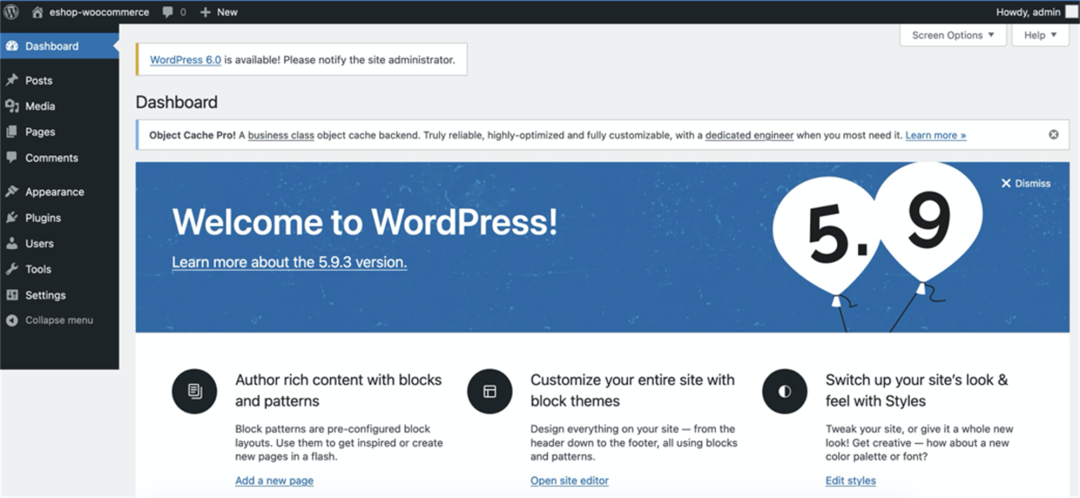
Task: Click the Users person icon
Action: click(12, 243)
